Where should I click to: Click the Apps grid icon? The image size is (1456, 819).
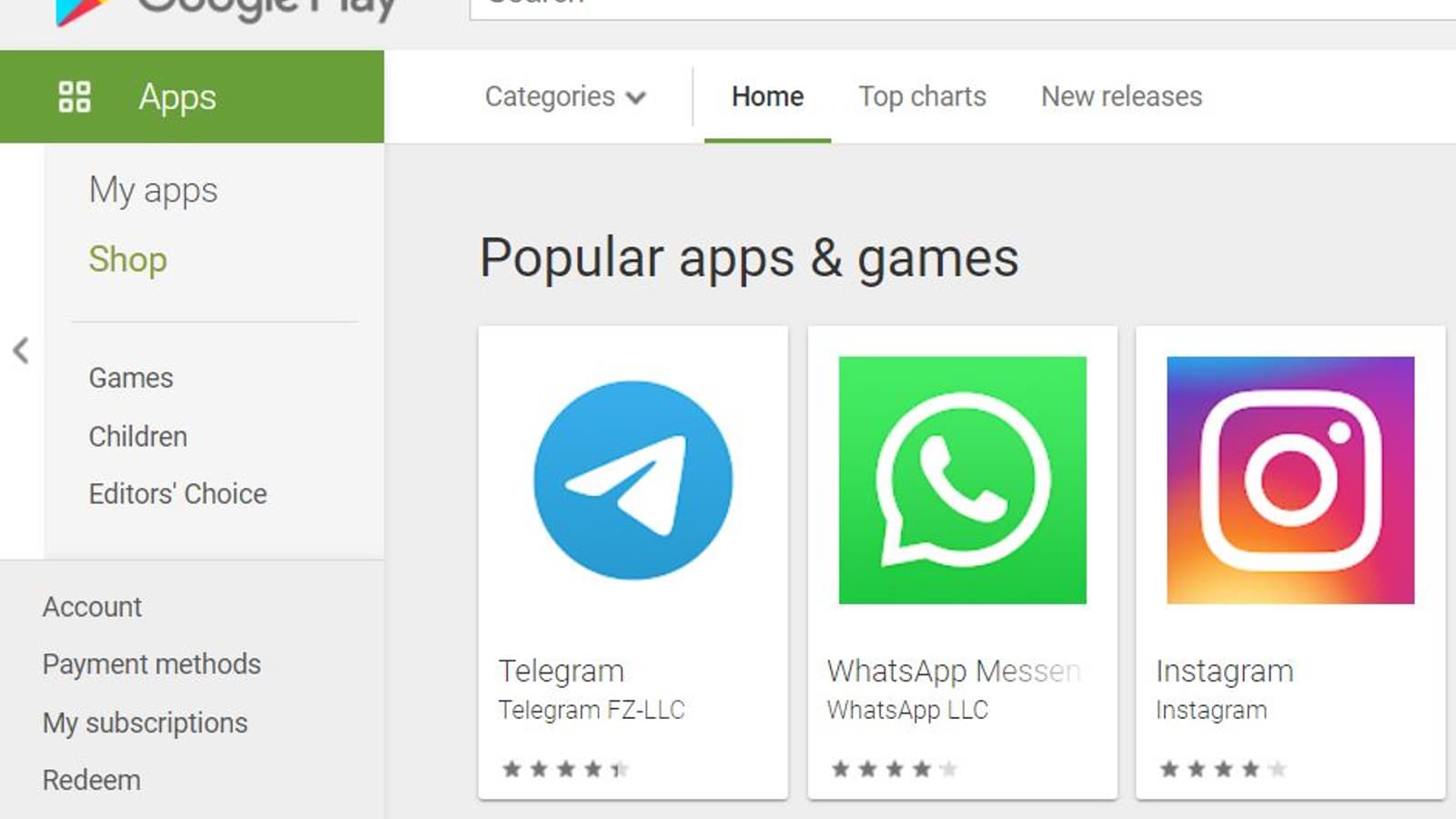coord(75,96)
